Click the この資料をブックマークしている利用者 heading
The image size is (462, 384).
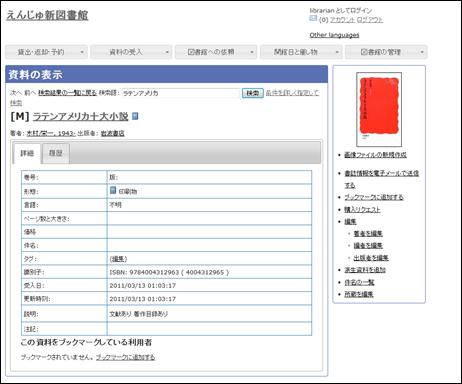click(x=86, y=342)
